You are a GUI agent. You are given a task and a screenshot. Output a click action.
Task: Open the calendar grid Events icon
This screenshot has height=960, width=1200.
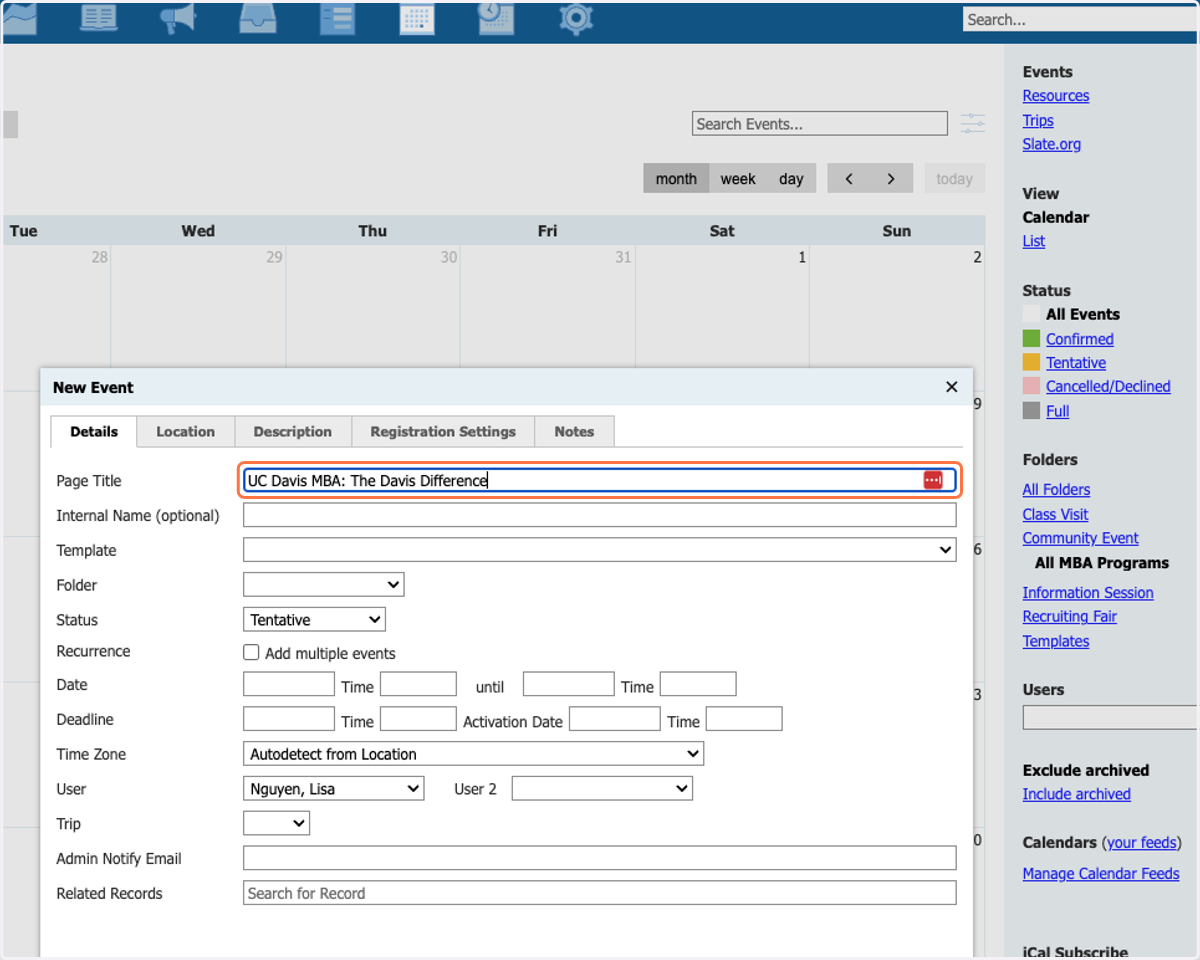[x=417, y=19]
